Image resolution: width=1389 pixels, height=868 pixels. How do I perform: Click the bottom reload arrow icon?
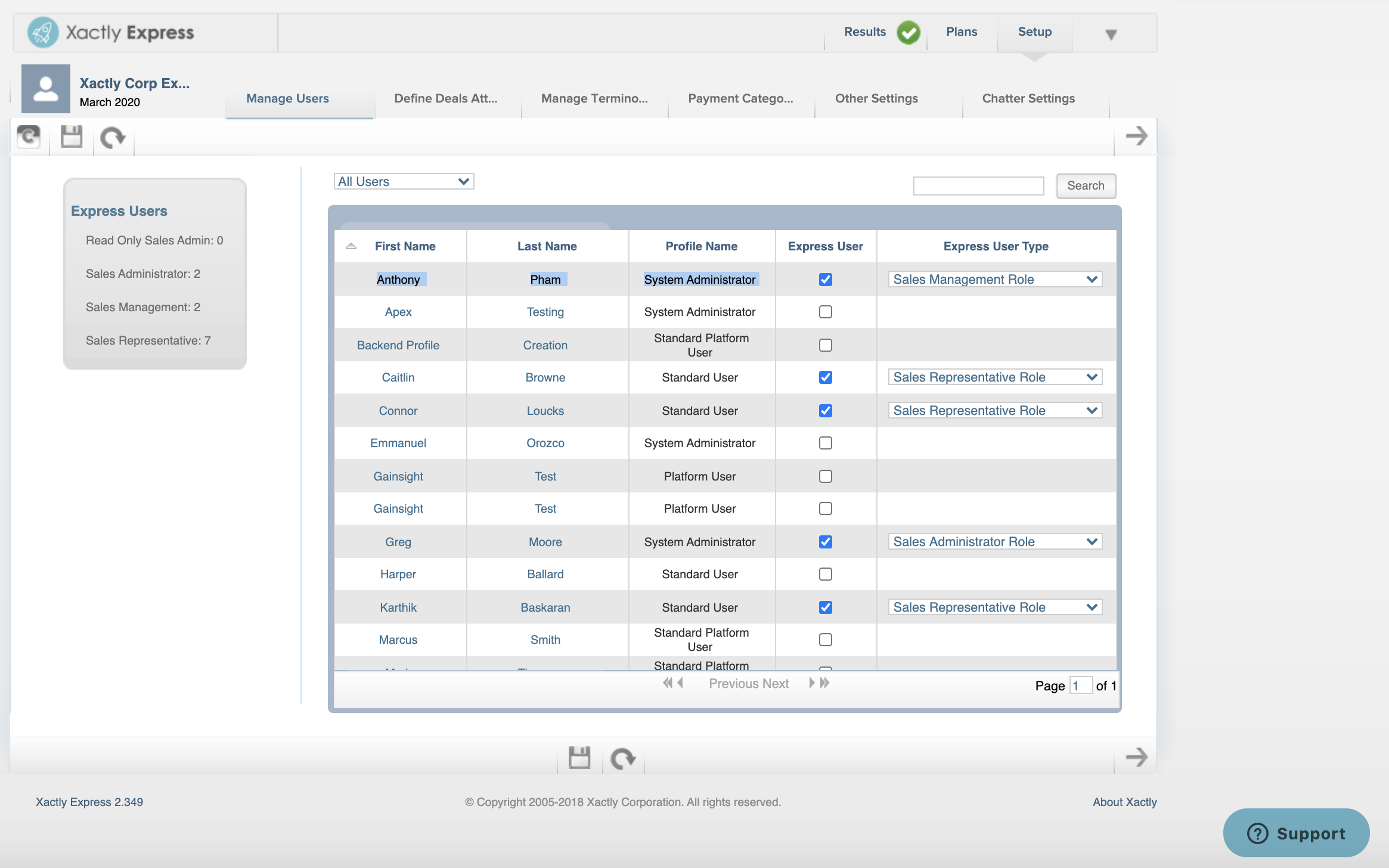click(623, 759)
